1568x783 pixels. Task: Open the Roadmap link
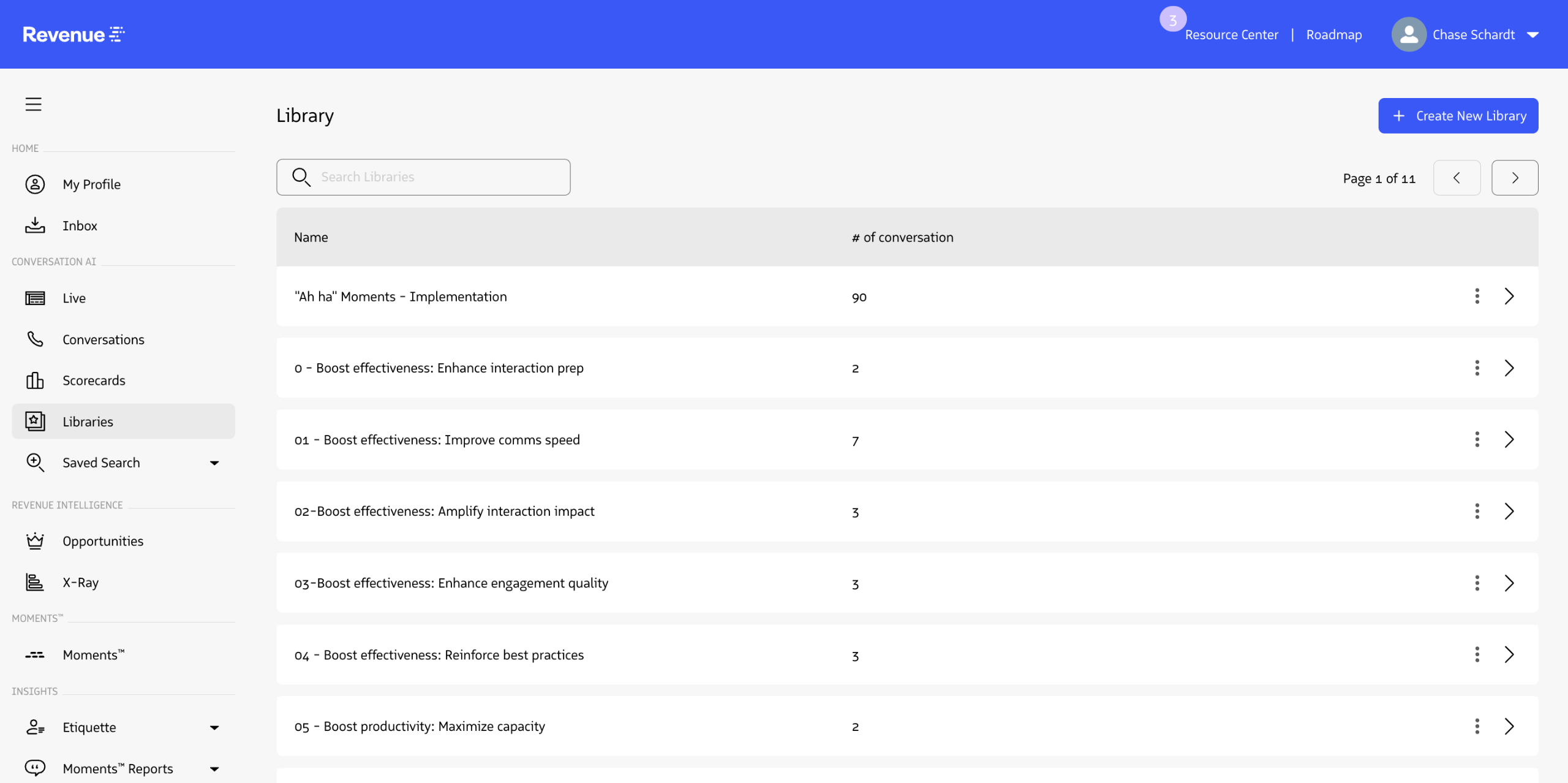(1333, 35)
